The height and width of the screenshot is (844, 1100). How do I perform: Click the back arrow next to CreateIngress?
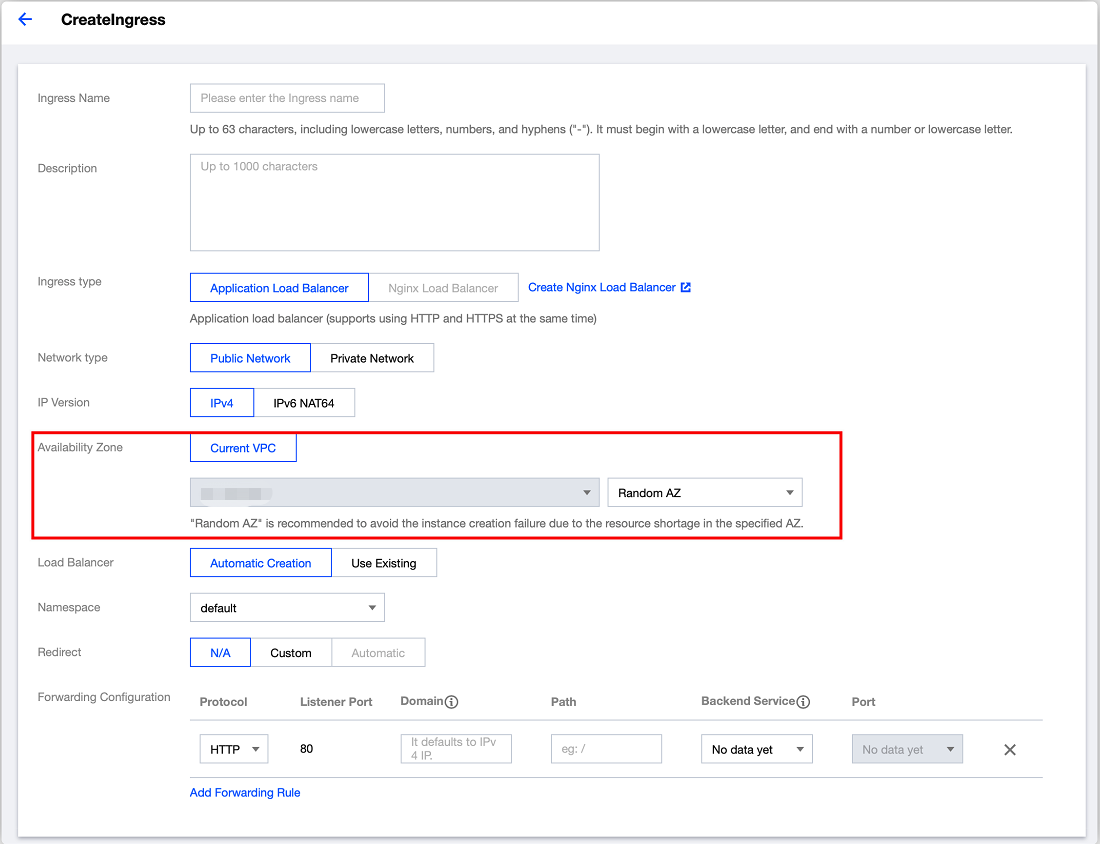click(25, 19)
